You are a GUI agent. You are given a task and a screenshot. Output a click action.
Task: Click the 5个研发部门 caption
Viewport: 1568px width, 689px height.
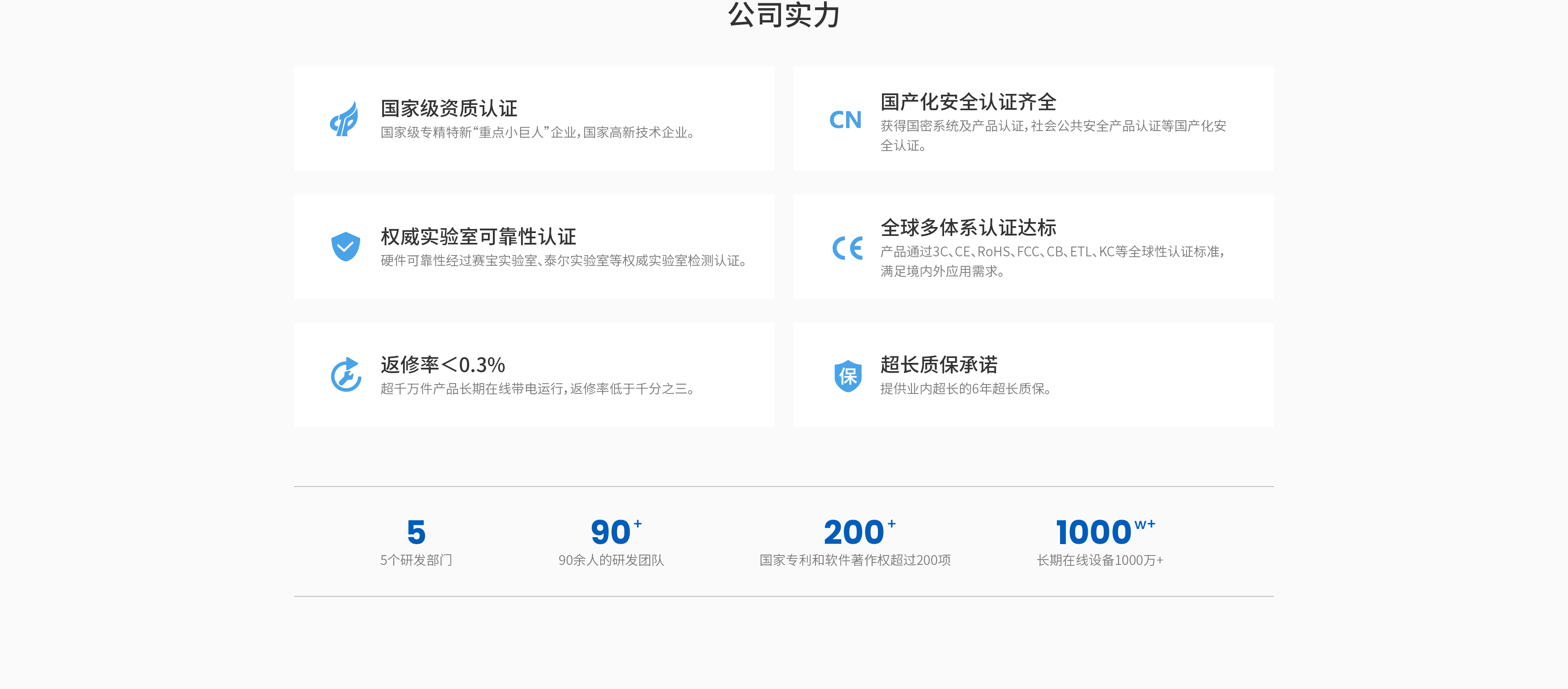coord(416,560)
